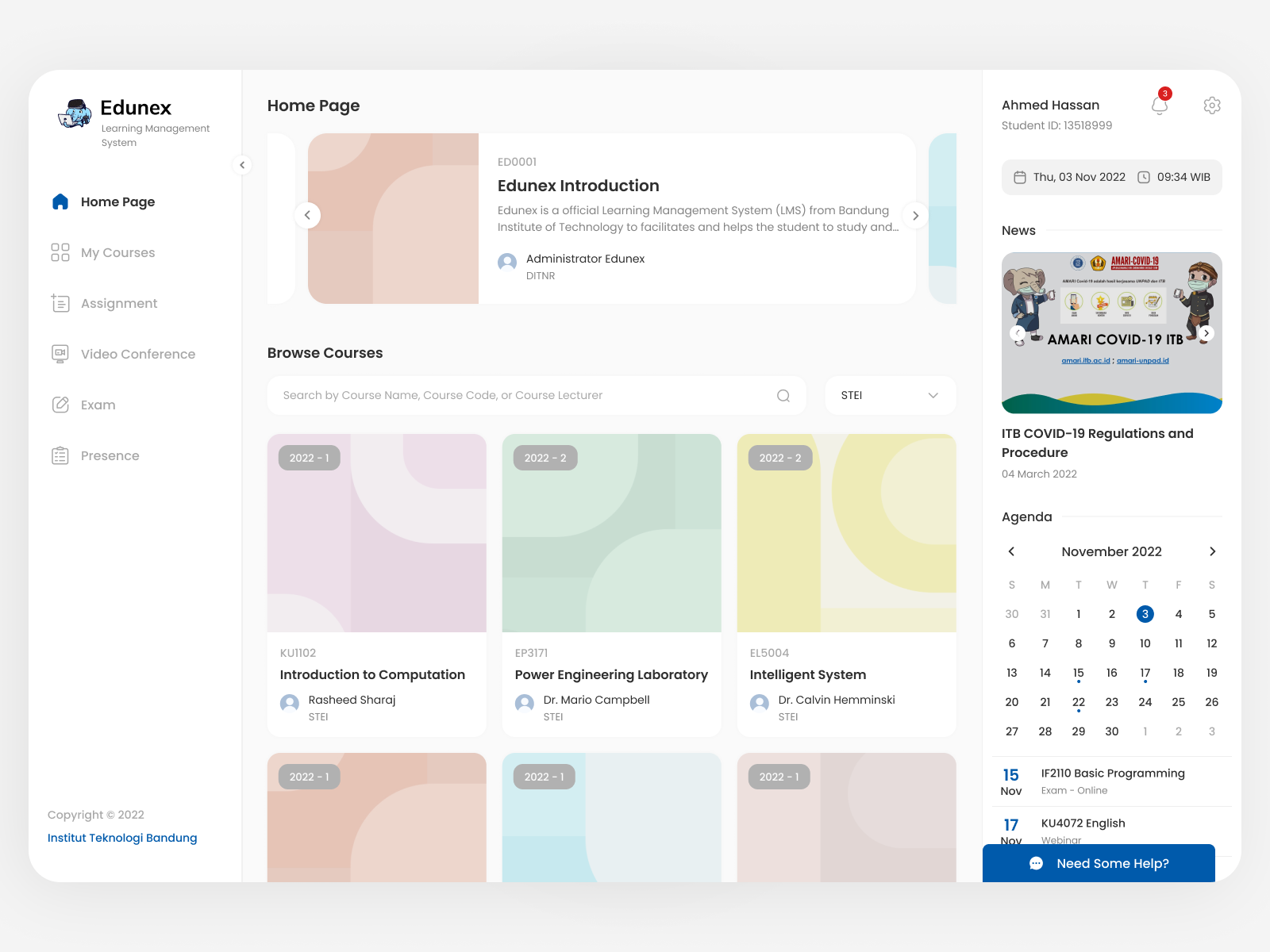Click the amari.itb.ac.id link in news banner

click(1085, 359)
